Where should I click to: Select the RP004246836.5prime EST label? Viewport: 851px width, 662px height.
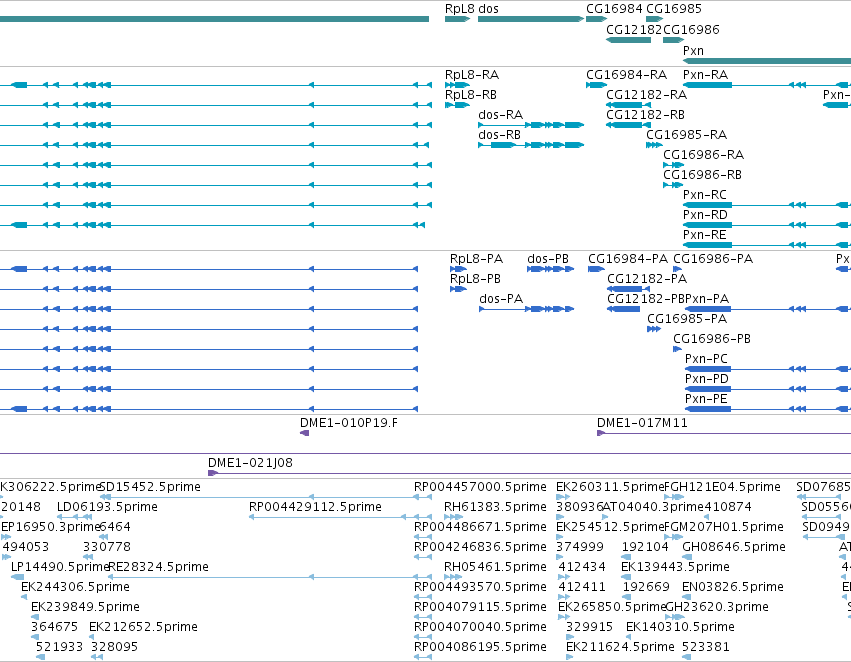click(x=480, y=547)
